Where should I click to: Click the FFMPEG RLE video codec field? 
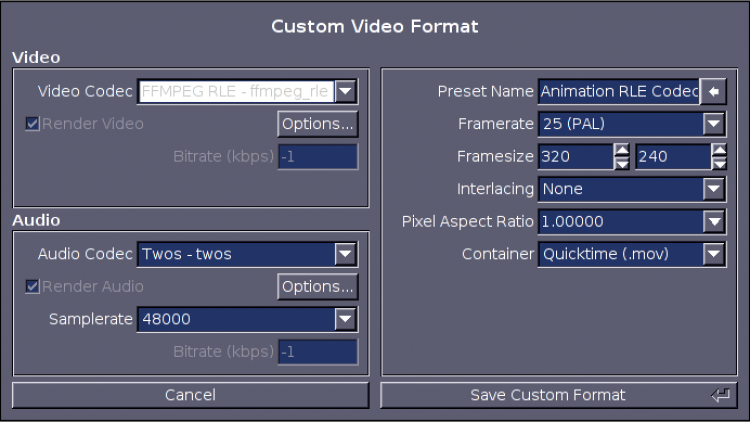pyautogui.click(x=236, y=91)
